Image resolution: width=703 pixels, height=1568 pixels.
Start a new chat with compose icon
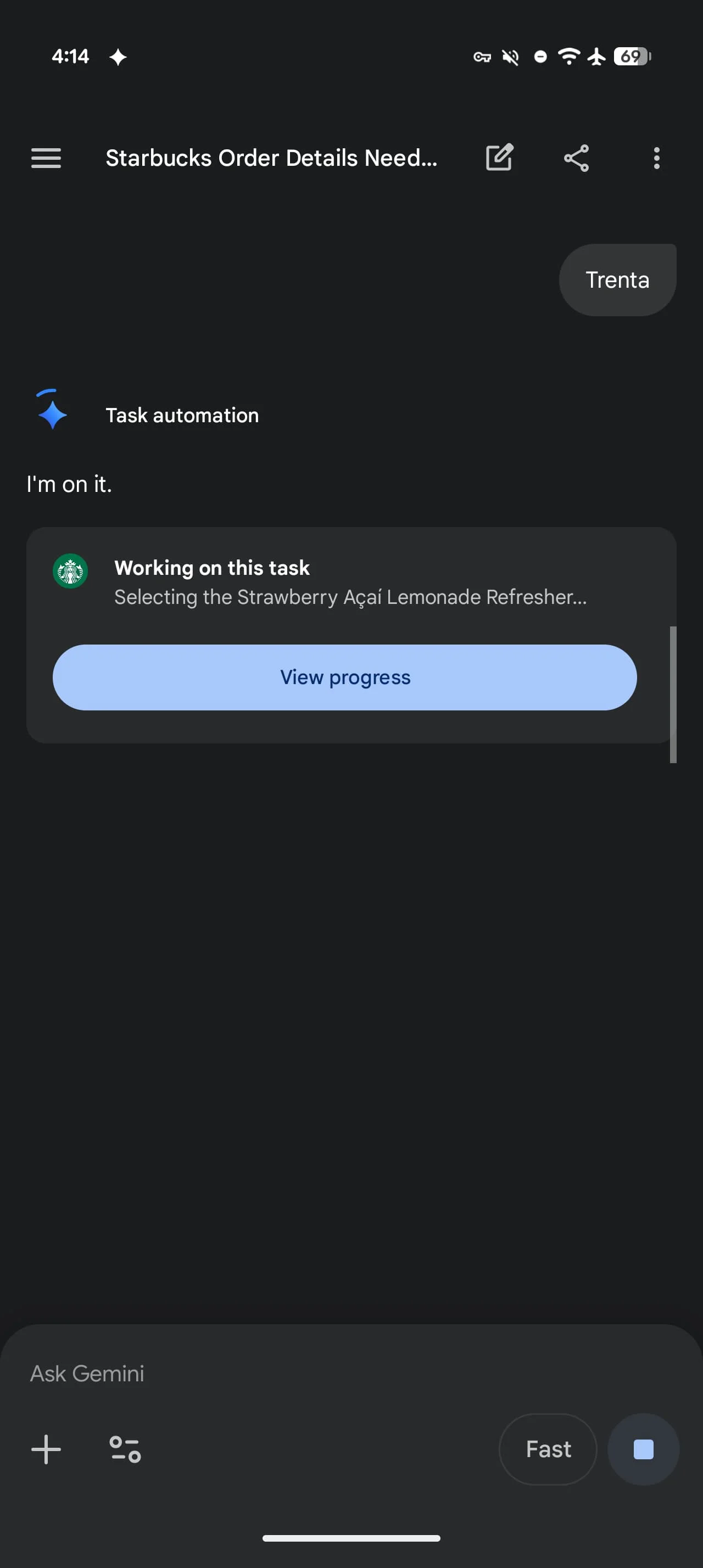tap(499, 158)
